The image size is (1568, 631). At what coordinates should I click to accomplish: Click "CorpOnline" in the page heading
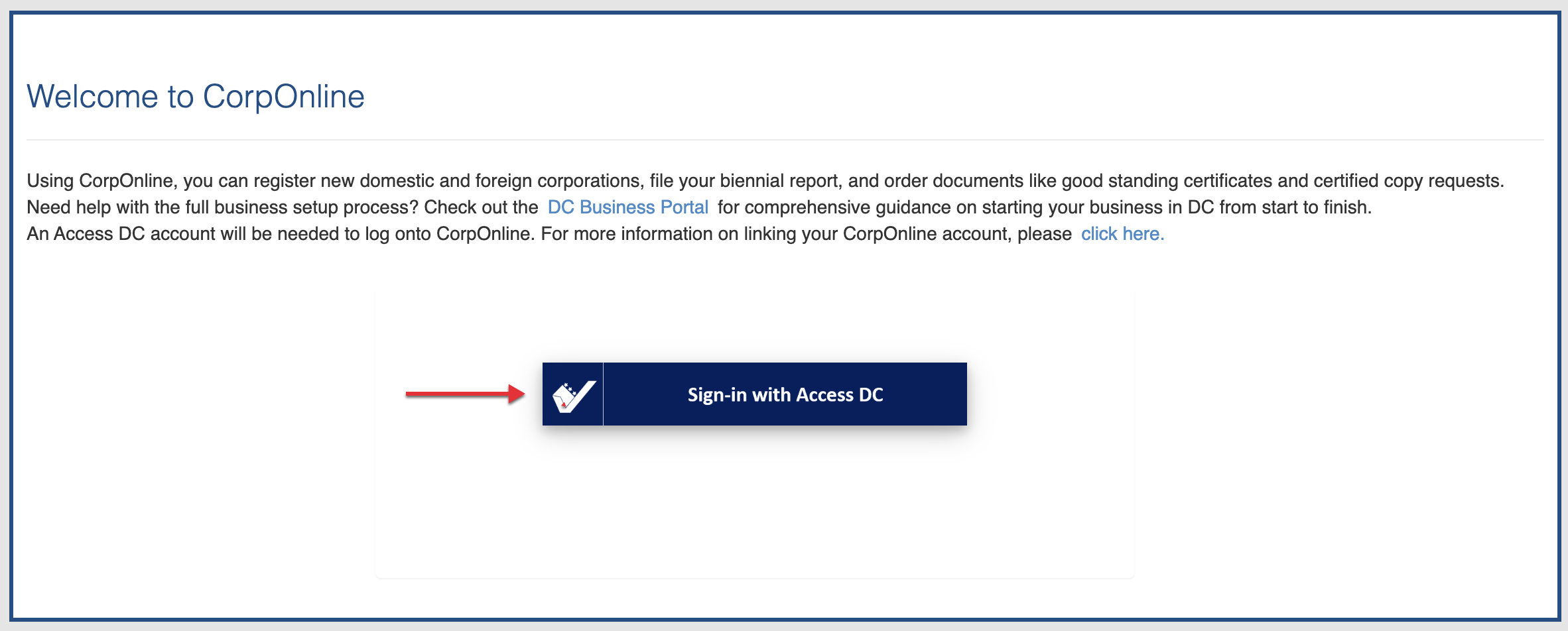tap(283, 97)
